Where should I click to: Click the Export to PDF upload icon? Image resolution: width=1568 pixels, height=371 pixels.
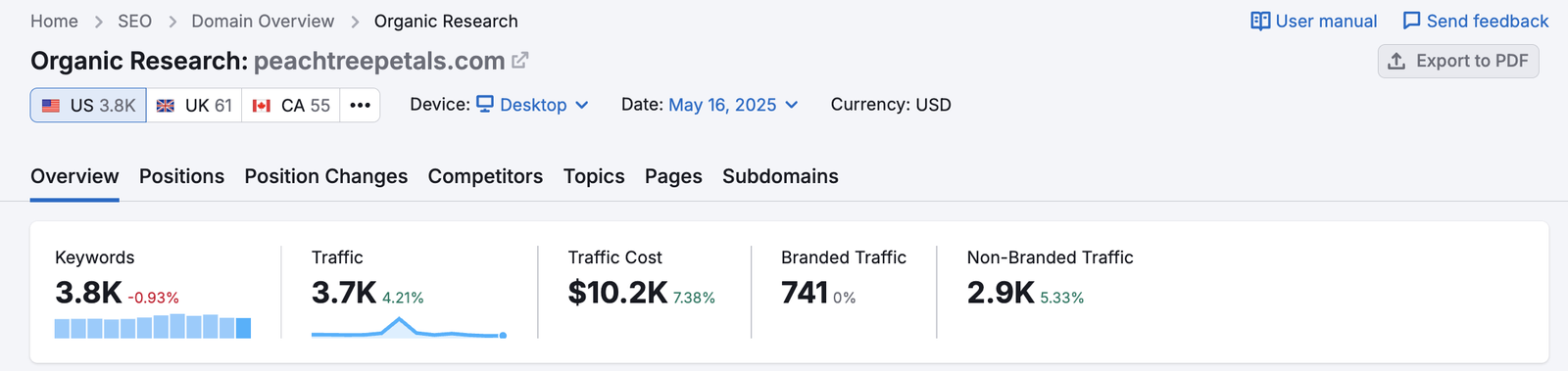[x=1396, y=61]
